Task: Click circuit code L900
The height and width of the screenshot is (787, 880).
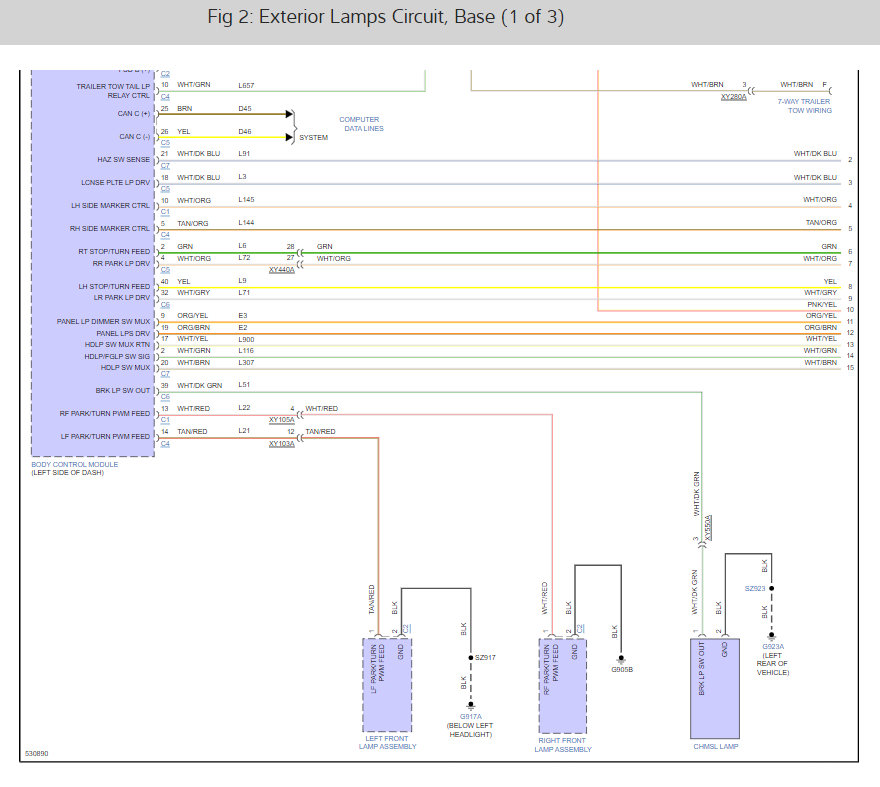Action: click(x=246, y=340)
